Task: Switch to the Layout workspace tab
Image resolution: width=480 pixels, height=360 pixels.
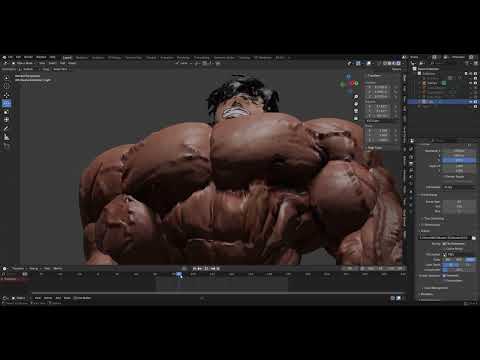Action: (x=67, y=57)
